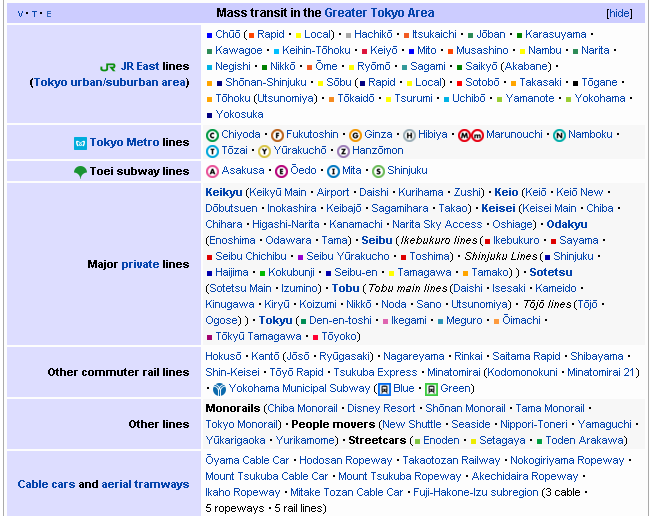Click the orange Ginza line G icon
The height and width of the screenshot is (516, 653).
[355, 135]
